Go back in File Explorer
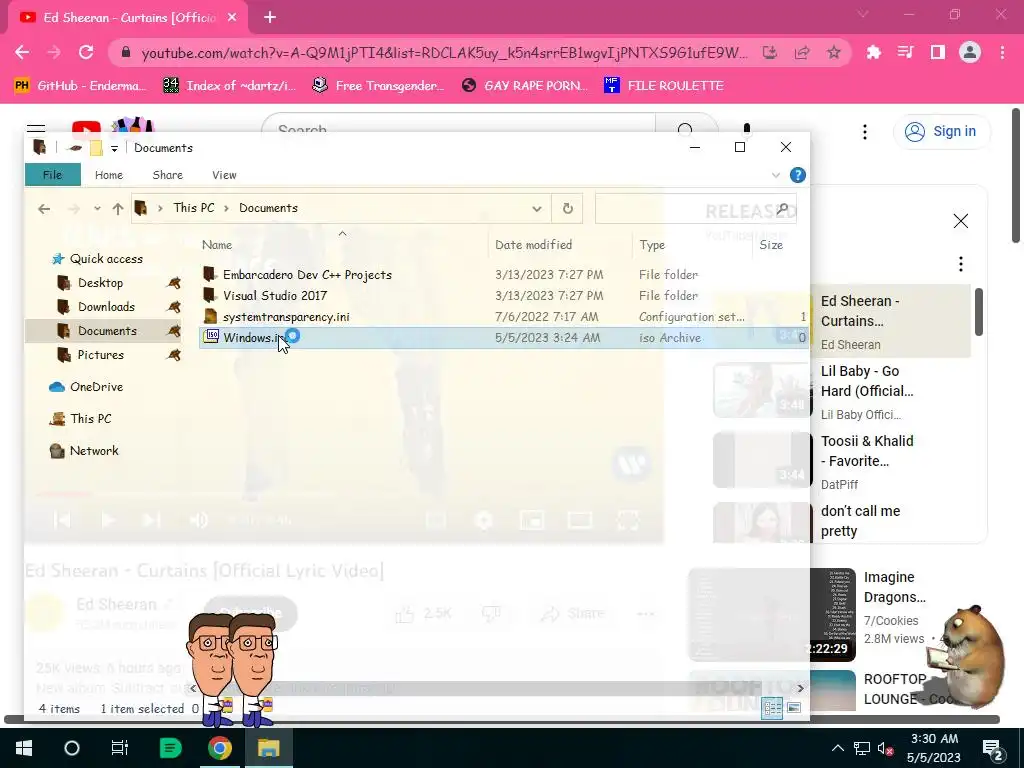This screenshot has width=1024, height=768. [x=44, y=209]
